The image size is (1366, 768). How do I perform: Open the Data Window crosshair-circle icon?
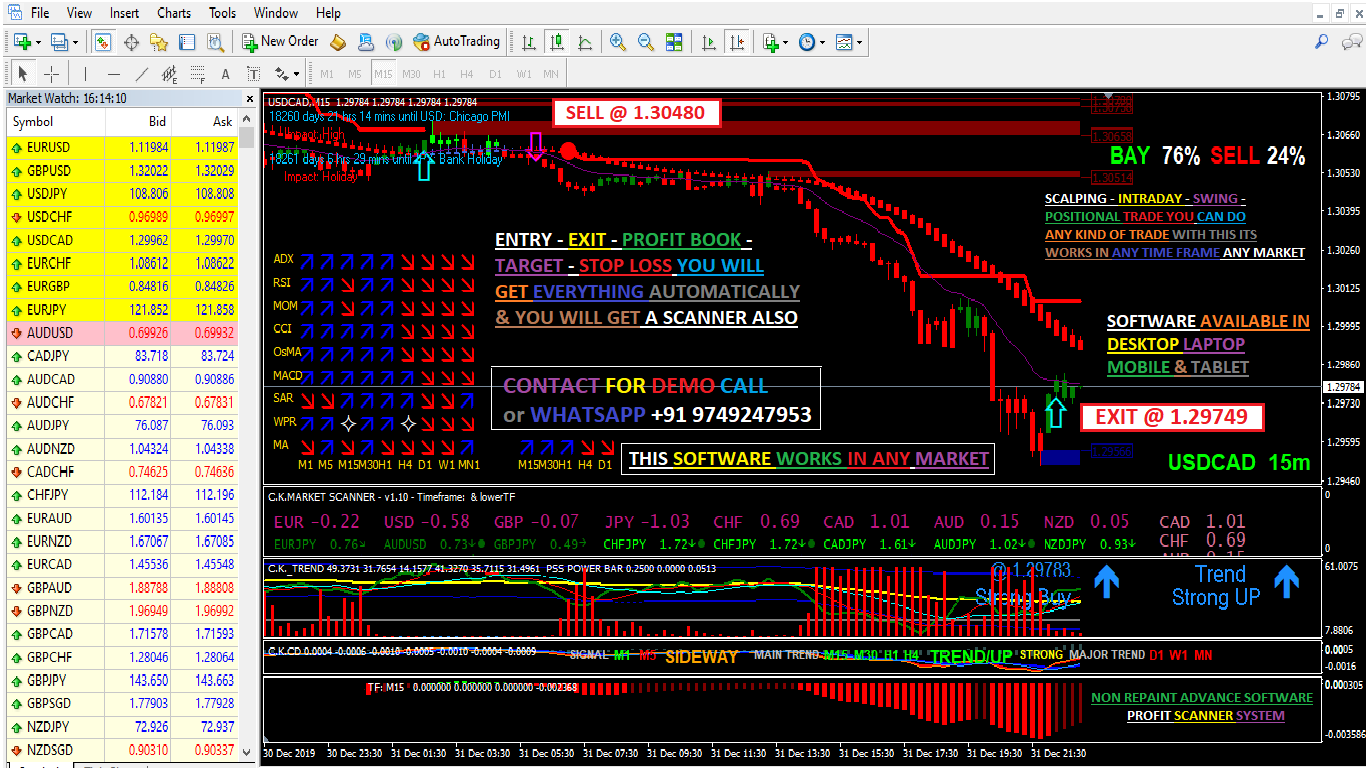(x=131, y=42)
